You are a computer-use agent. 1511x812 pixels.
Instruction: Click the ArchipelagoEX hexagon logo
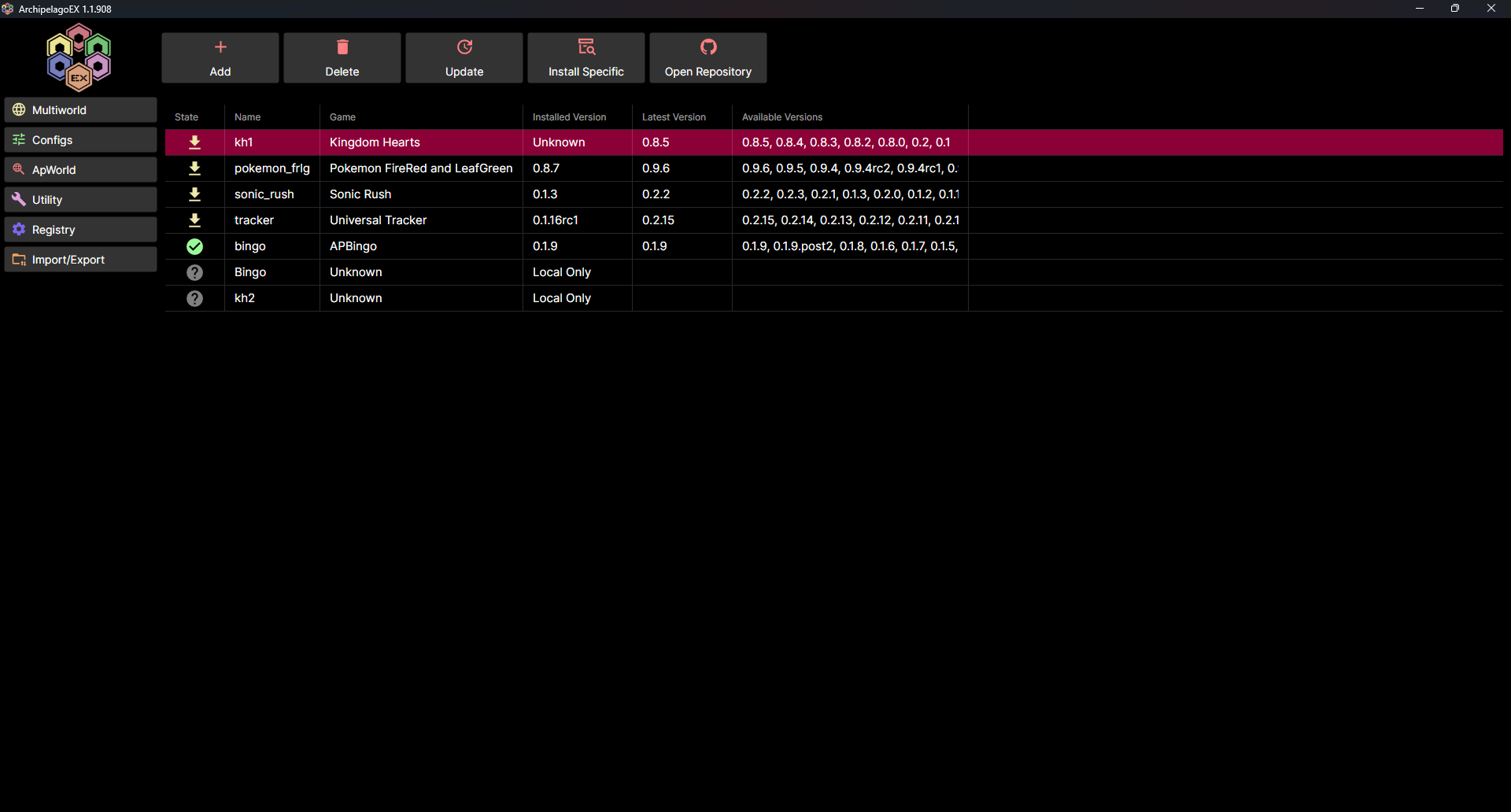(x=79, y=57)
